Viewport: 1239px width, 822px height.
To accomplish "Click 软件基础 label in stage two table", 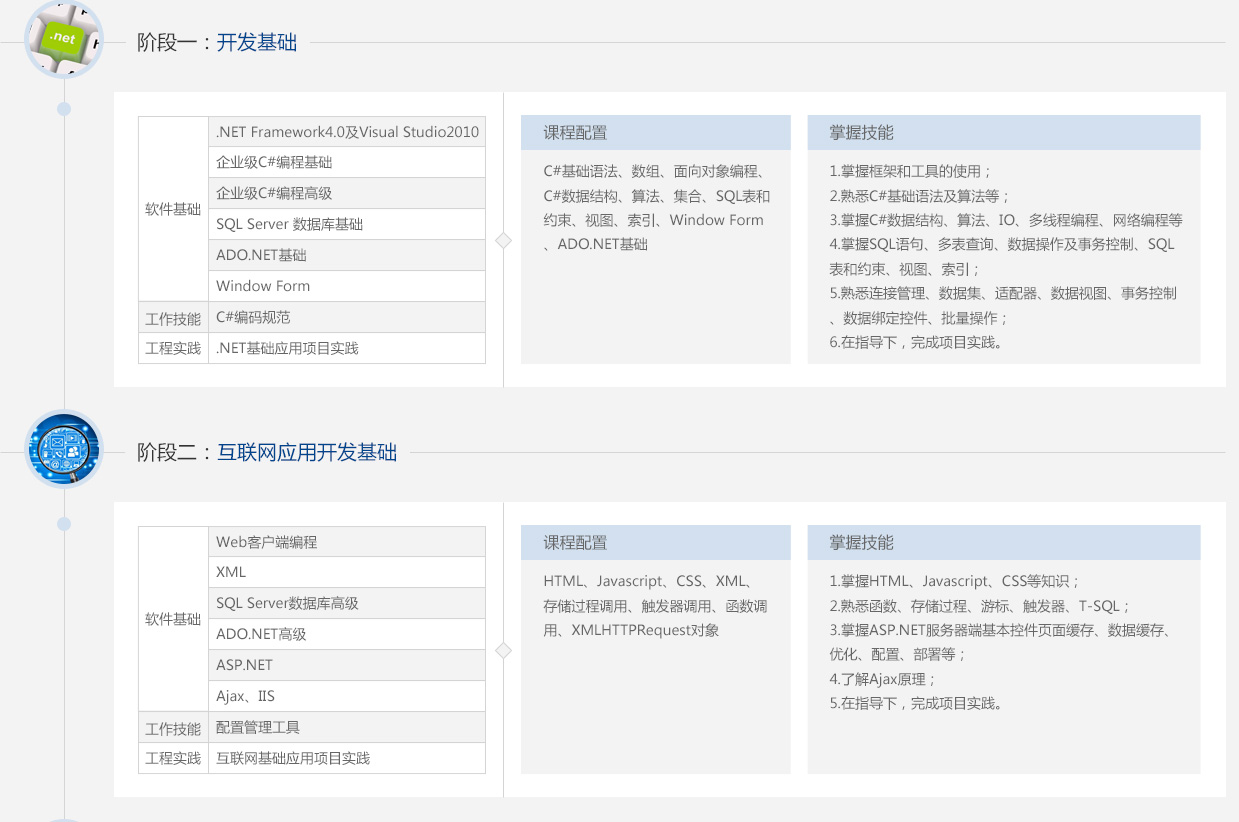I will 173,619.
